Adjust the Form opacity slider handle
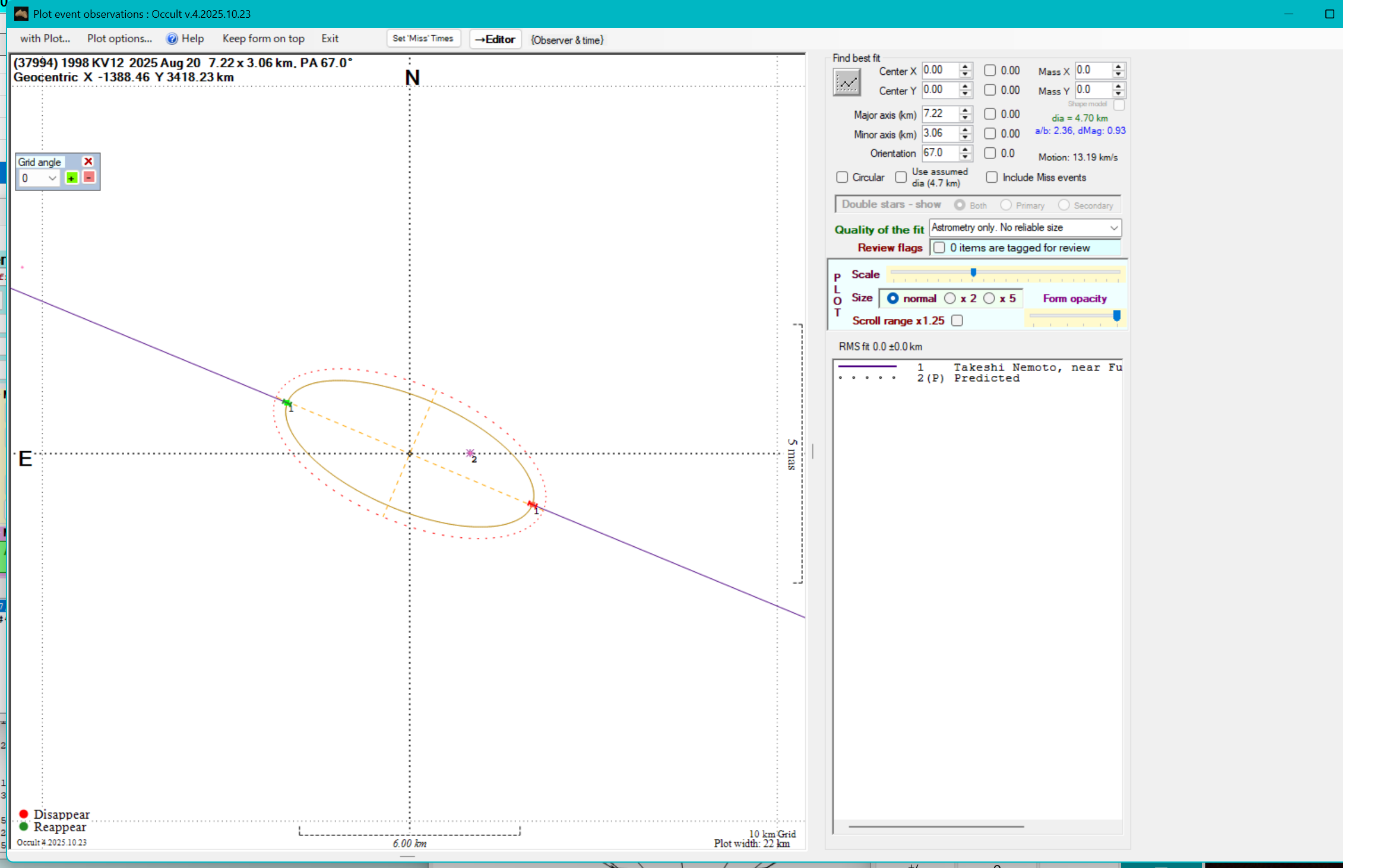The image size is (1399, 868). click(x=1116, y=316)
